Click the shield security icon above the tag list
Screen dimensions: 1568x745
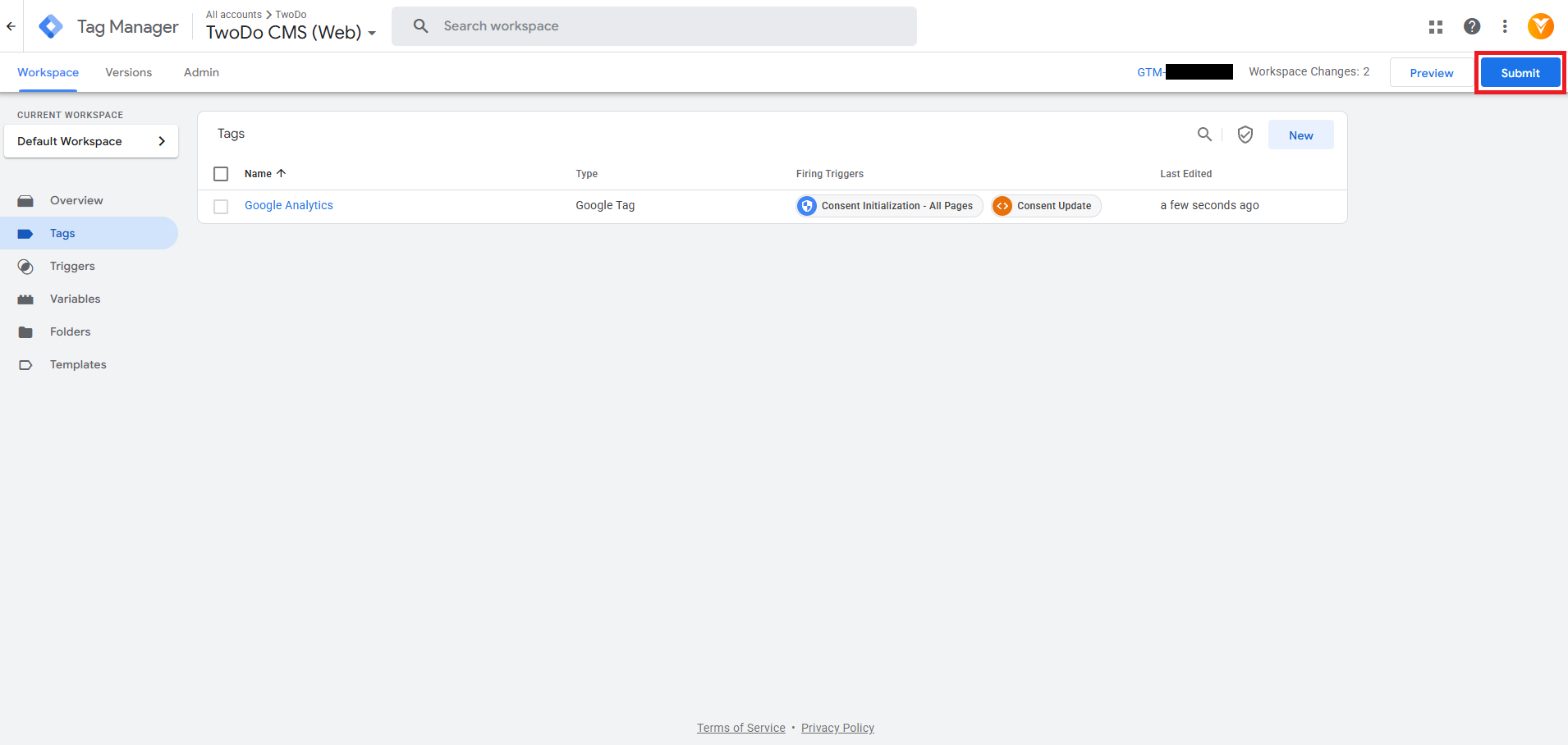pos(1245,134)
